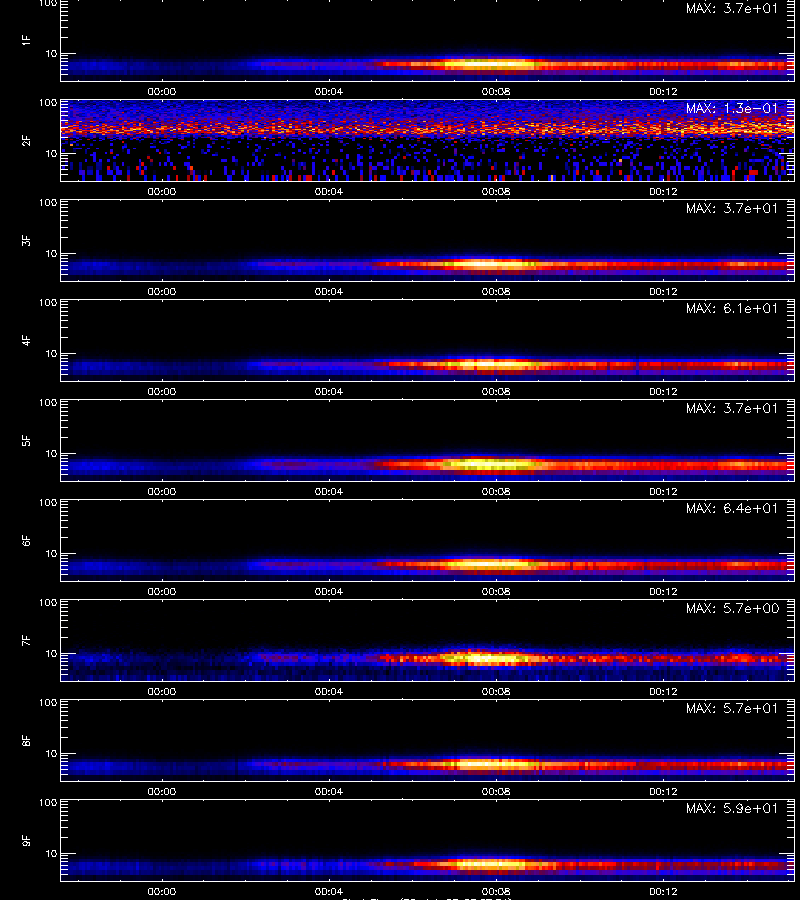The width and height of the screenshot is (800, 900).
Task: Click the 00:08 time tick below the 7F panel
Action: [x=496, y=692]
